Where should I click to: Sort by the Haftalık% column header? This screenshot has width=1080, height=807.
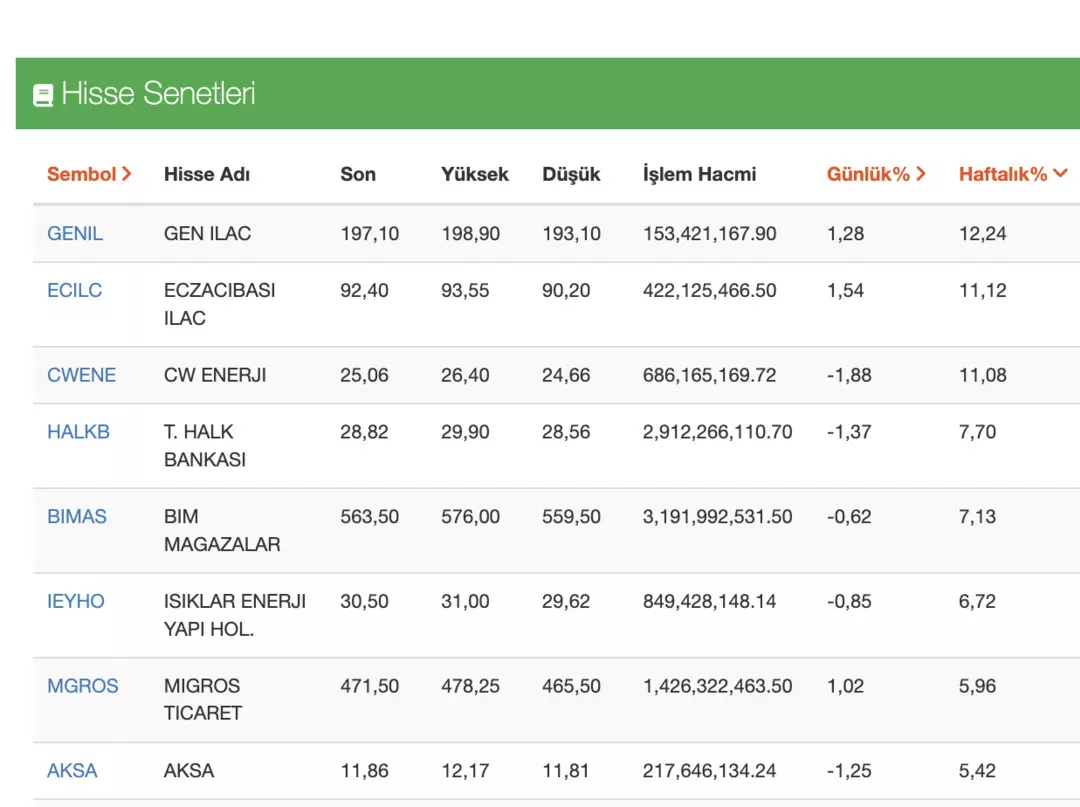[x=1013, y=174]
